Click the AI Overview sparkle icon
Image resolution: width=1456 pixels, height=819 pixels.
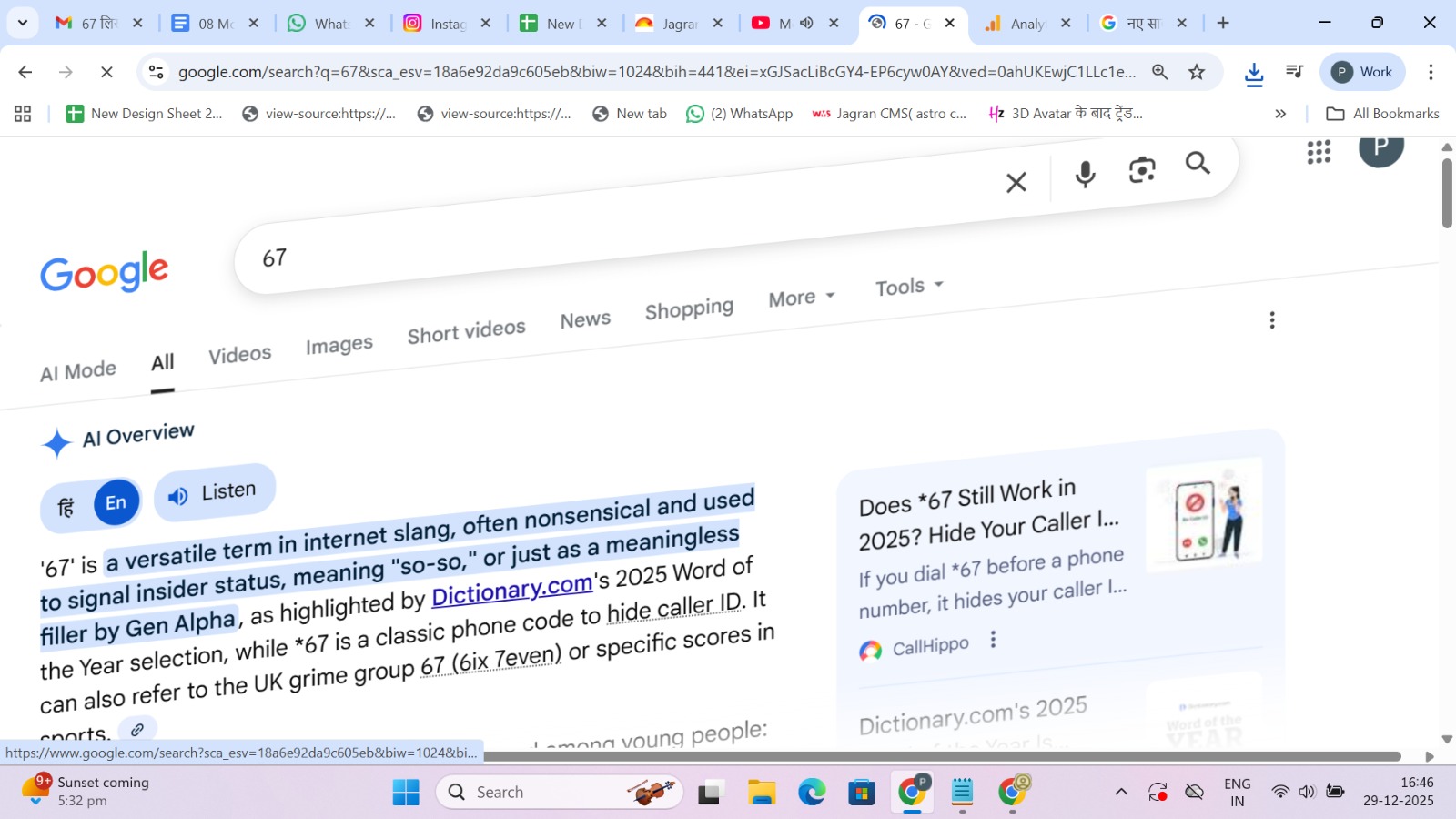(x=56, y=441)
